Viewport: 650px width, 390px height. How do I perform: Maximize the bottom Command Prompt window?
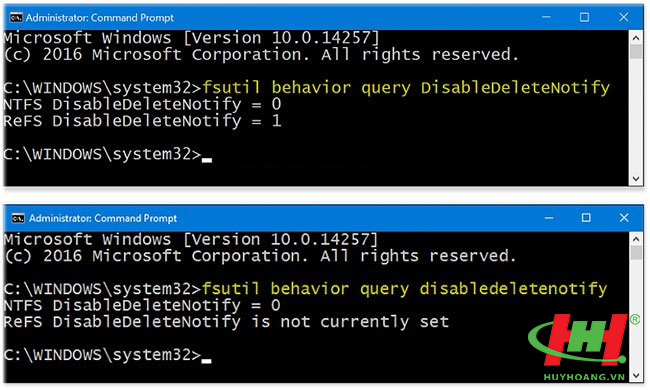click(x=586, y=218)
